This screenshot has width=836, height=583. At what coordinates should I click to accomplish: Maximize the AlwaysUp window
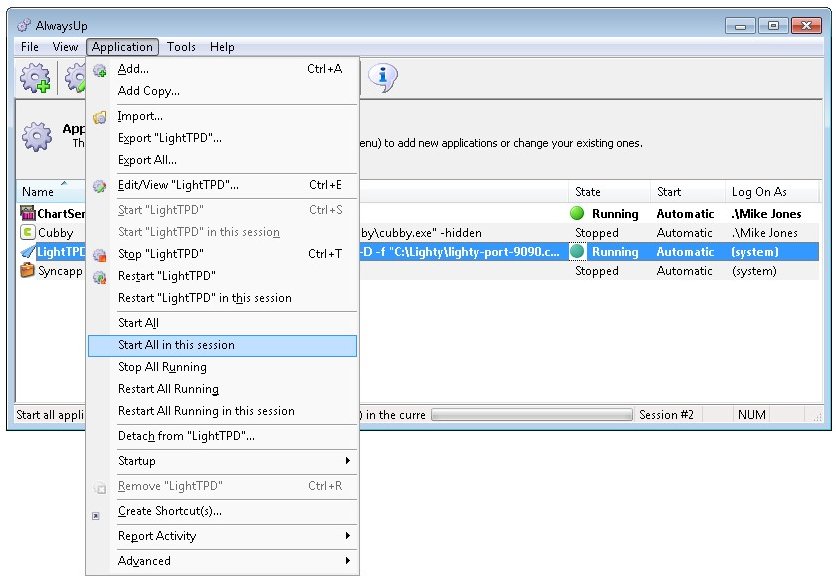773,25
